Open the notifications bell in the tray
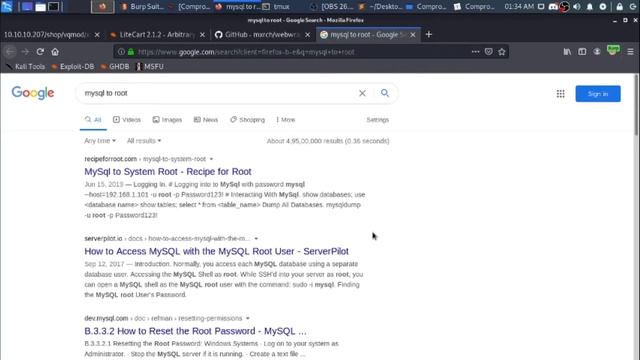 click(589, 7)
